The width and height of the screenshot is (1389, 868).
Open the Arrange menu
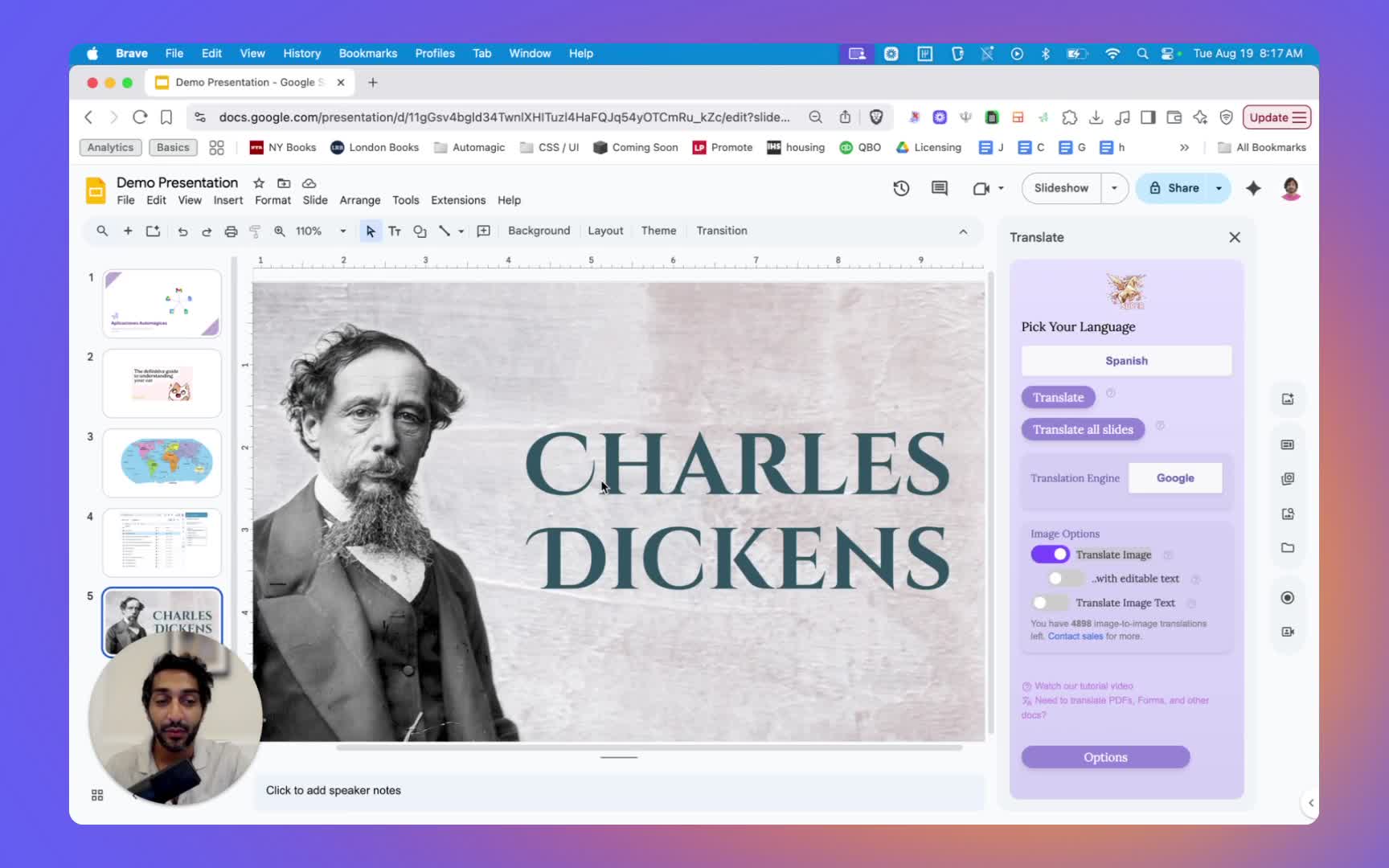(x=359, y=200)
